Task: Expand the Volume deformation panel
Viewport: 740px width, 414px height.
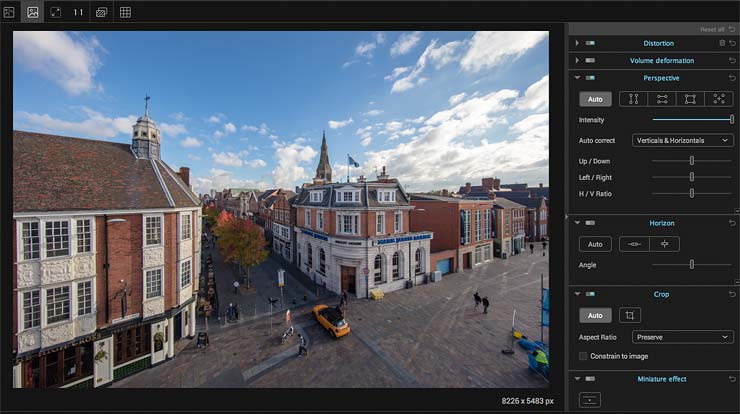Action: click(577, 60)
